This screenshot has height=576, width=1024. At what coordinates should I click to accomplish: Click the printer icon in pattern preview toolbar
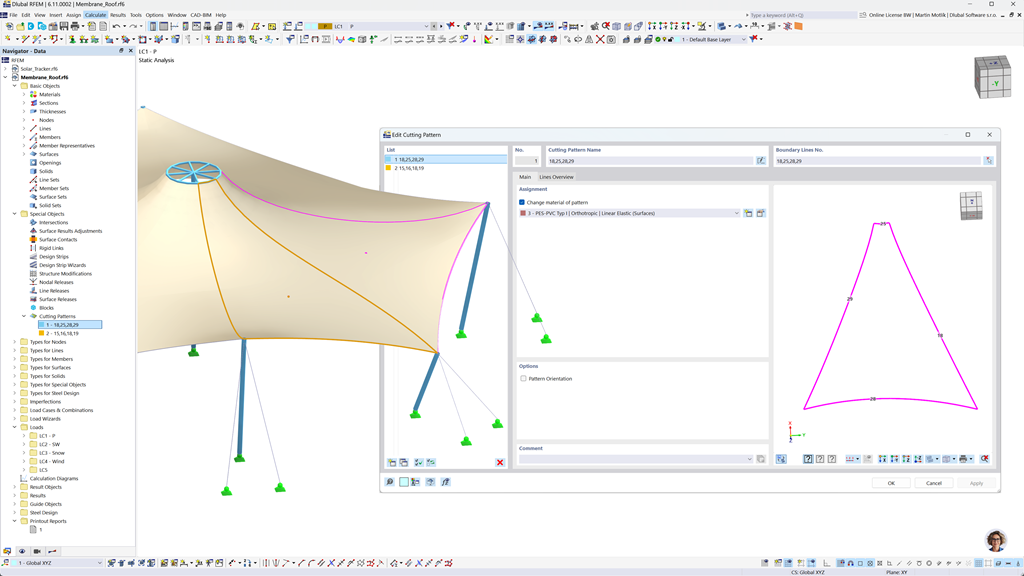[x=965, y=458]
